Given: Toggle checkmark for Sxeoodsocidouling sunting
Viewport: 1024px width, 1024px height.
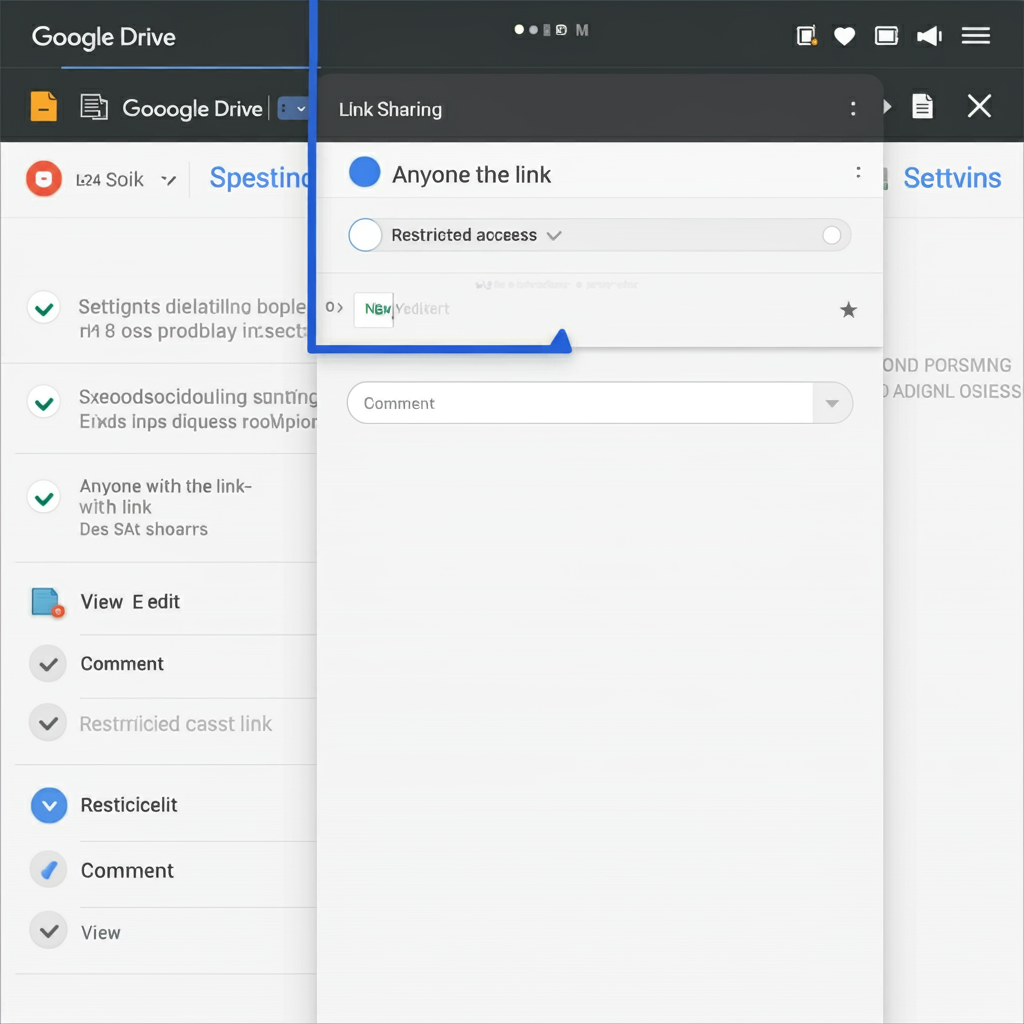Looking at the screenshot, I should [x=44, y=403].
